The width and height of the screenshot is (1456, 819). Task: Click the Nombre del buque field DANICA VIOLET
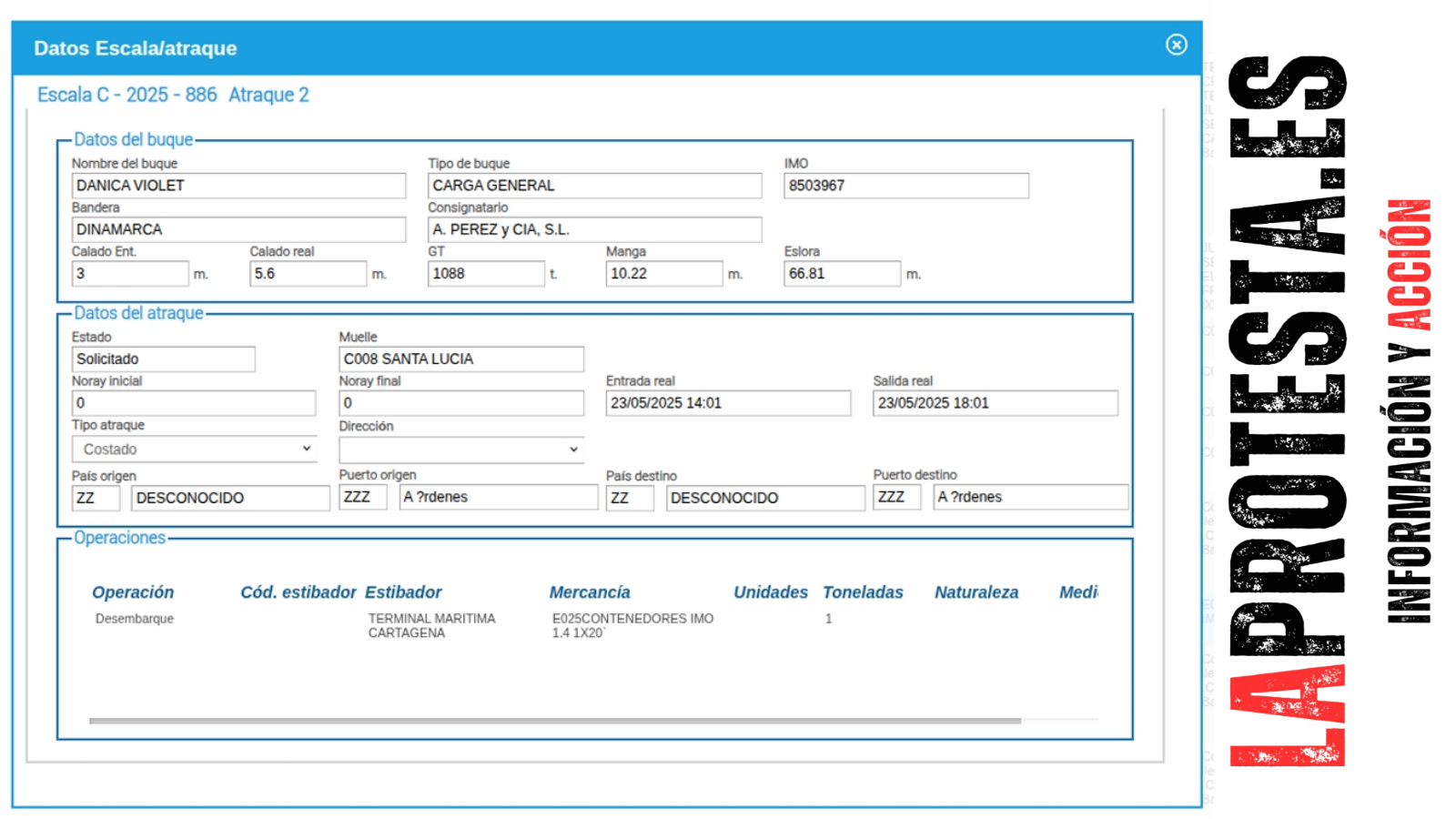click(x=238, y=186)
